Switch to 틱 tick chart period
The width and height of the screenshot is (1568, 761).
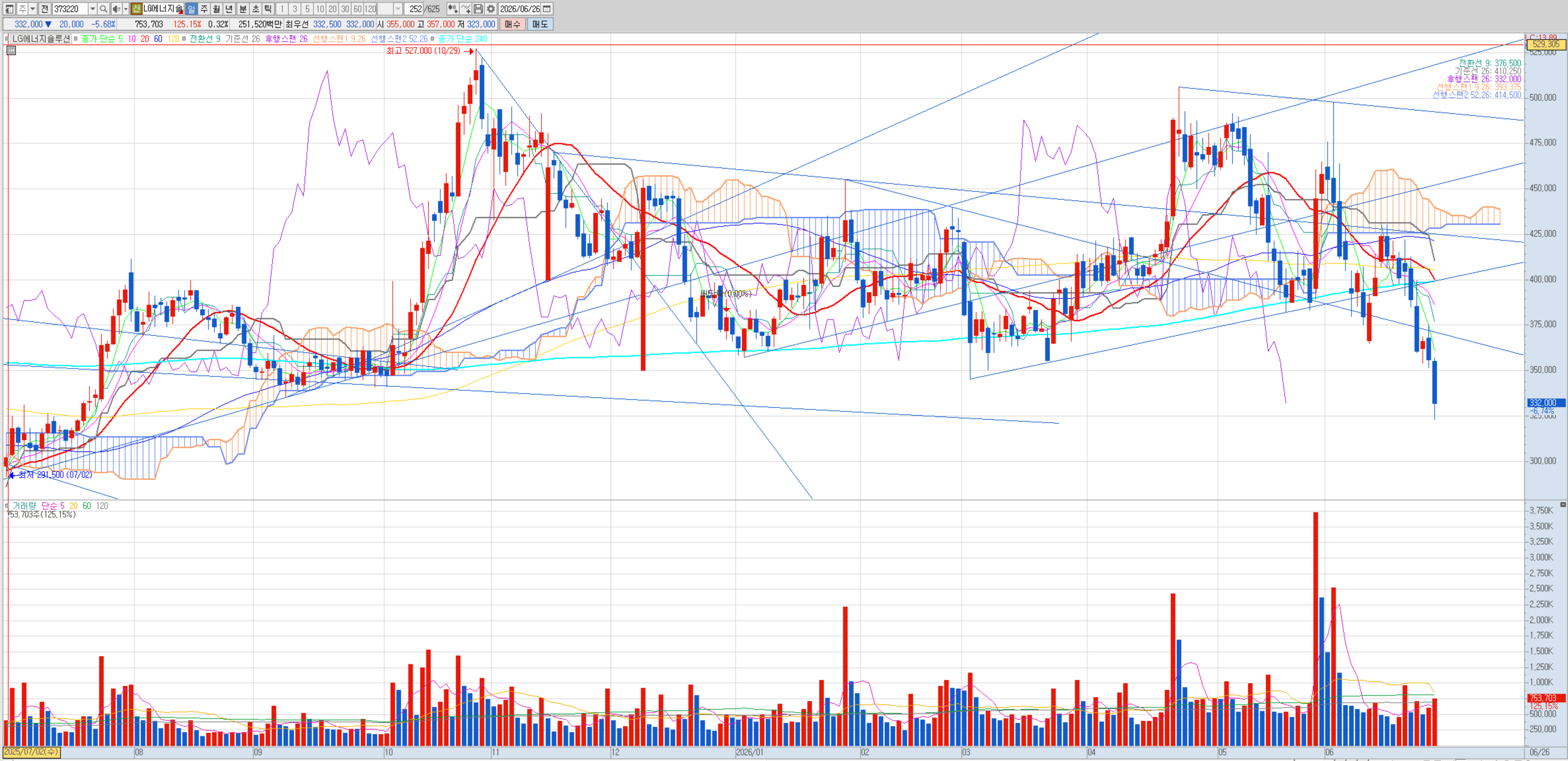(x=268, y=8)
